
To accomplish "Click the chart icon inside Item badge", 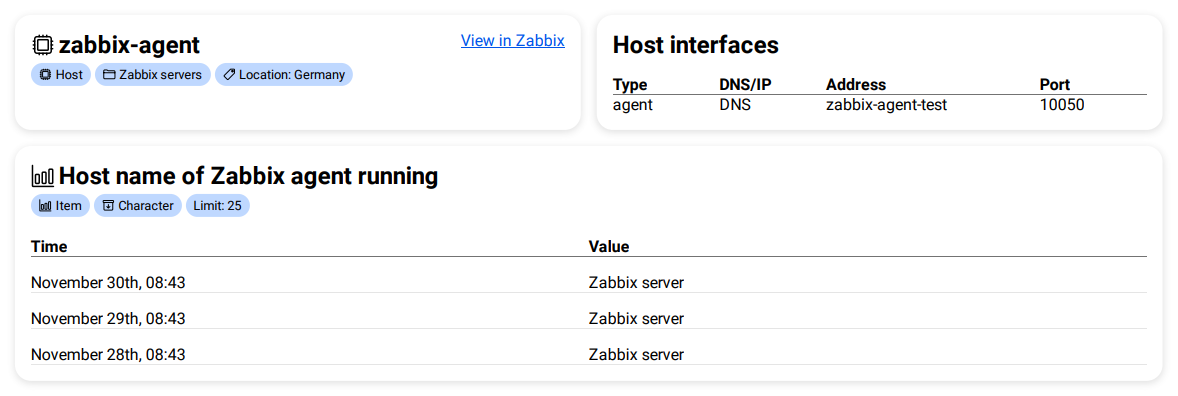I will point(45,205).
